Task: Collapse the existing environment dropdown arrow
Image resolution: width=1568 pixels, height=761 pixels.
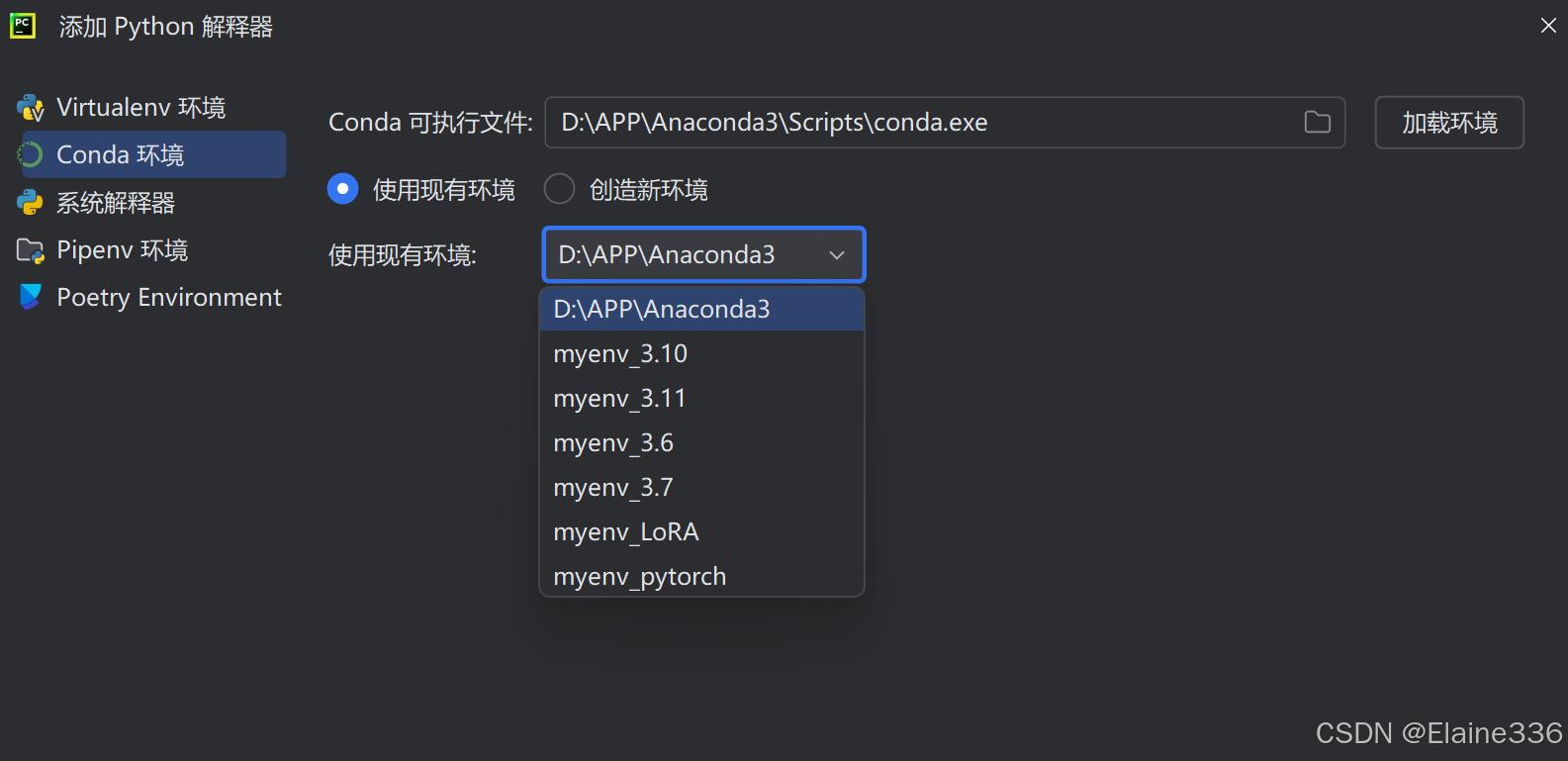Action: [837, 255]
